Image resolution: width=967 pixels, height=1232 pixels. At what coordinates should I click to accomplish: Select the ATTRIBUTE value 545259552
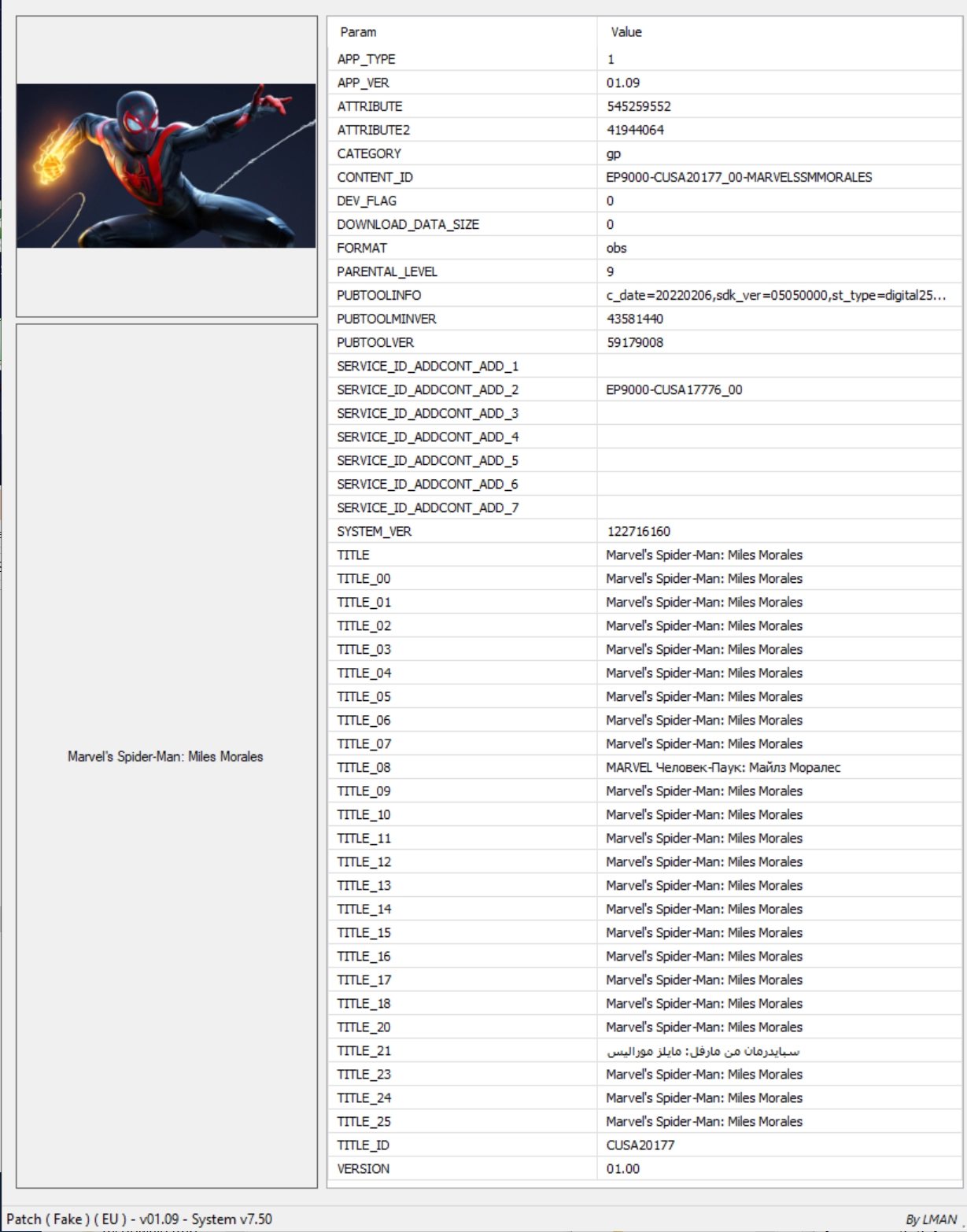tap(639, 106)
